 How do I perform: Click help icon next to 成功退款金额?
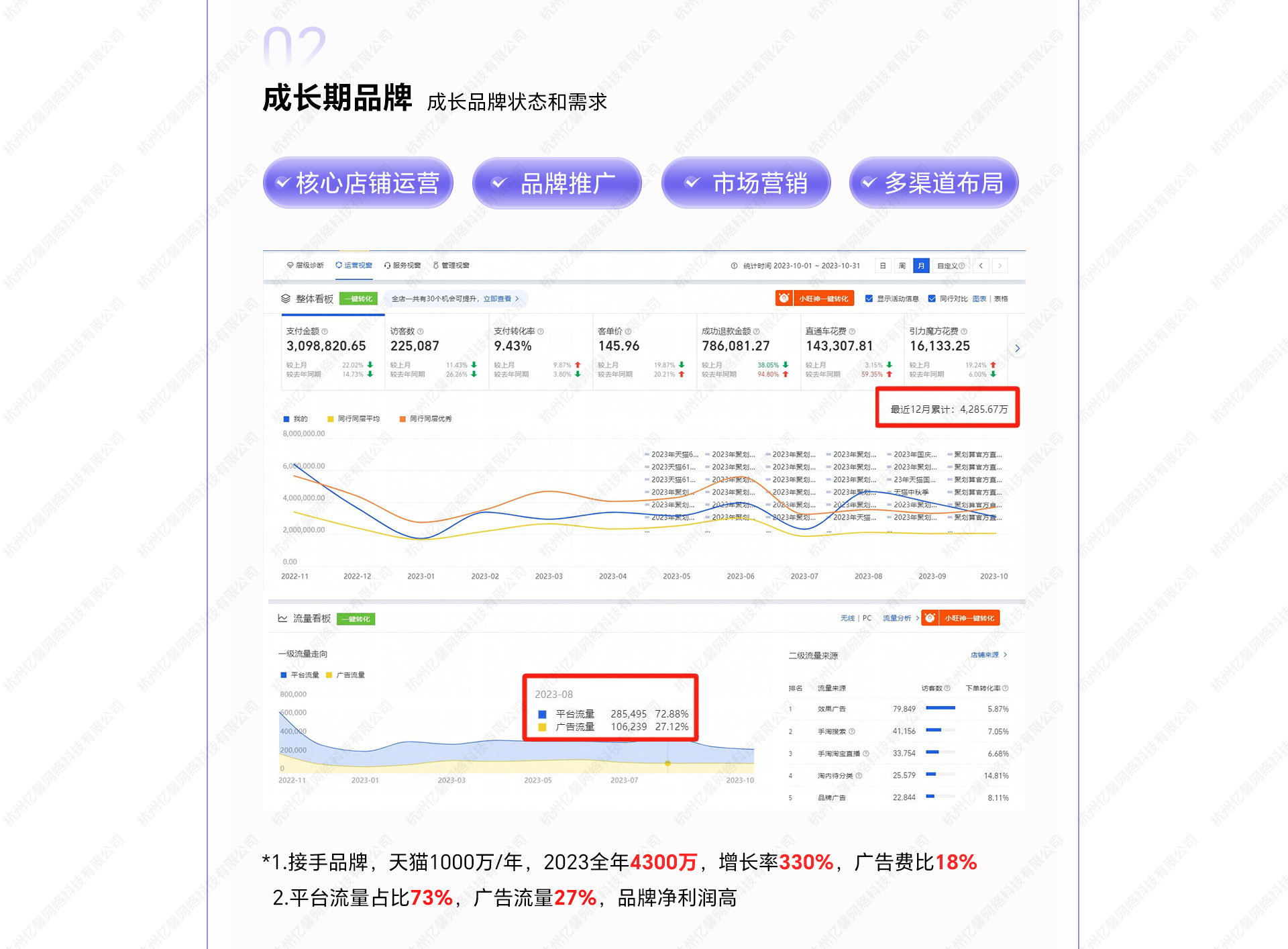tap(757, 331)
